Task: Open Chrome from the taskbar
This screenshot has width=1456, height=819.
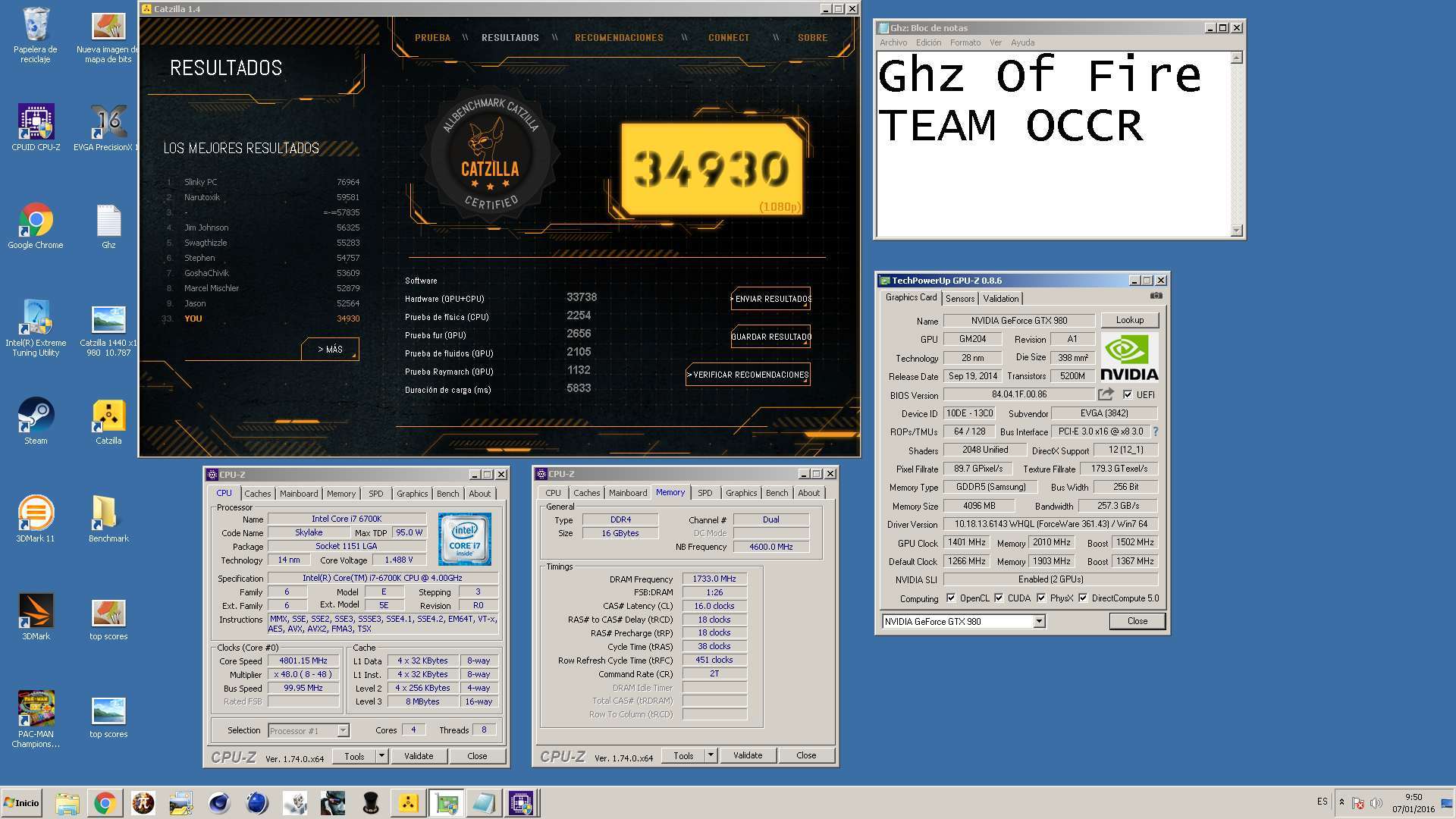Action: click(105, 803)
